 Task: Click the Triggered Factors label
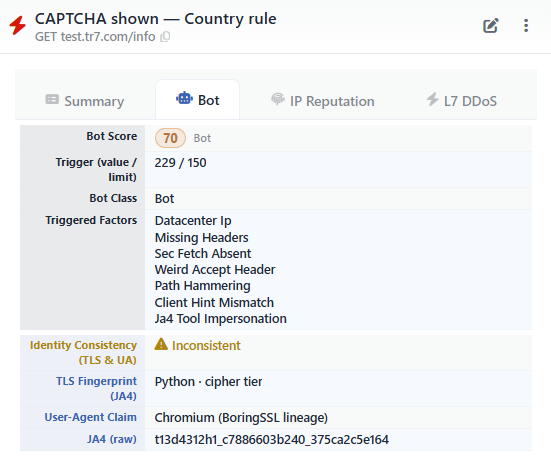(91, 220)
